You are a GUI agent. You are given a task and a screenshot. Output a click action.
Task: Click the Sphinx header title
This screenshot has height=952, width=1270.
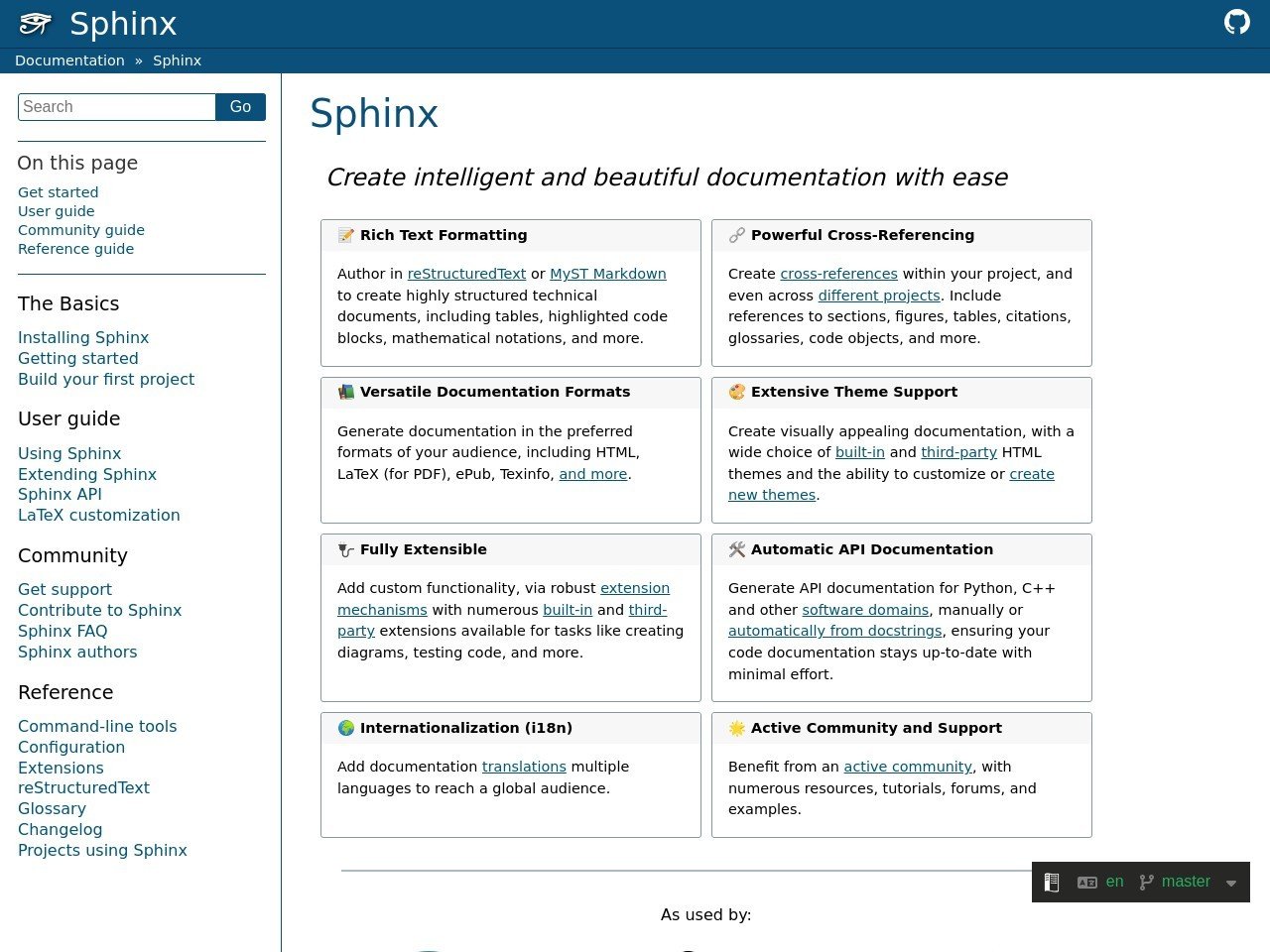click(123, 24)
